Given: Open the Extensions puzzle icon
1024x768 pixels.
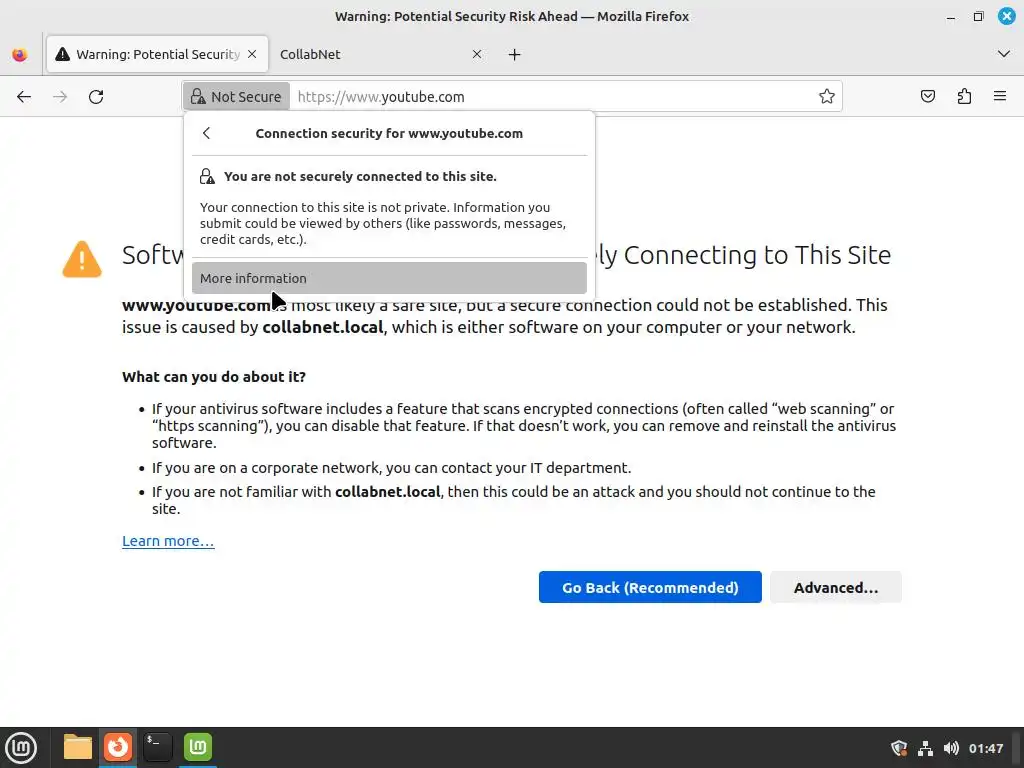Looking at the screenshot, I should 964,97.
